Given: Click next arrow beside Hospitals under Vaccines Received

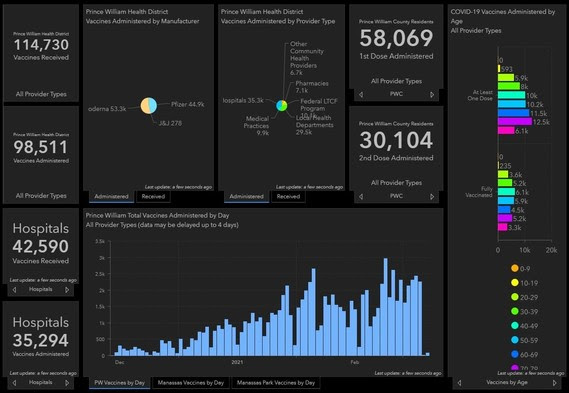Looking at the screenshot, I should tap(67, 290).
